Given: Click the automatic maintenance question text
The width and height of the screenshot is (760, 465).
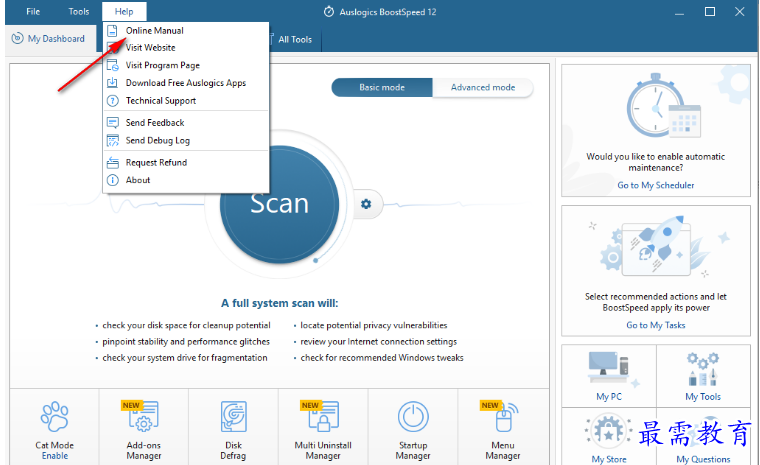Looking at the screenshot, I should (655, 162).
